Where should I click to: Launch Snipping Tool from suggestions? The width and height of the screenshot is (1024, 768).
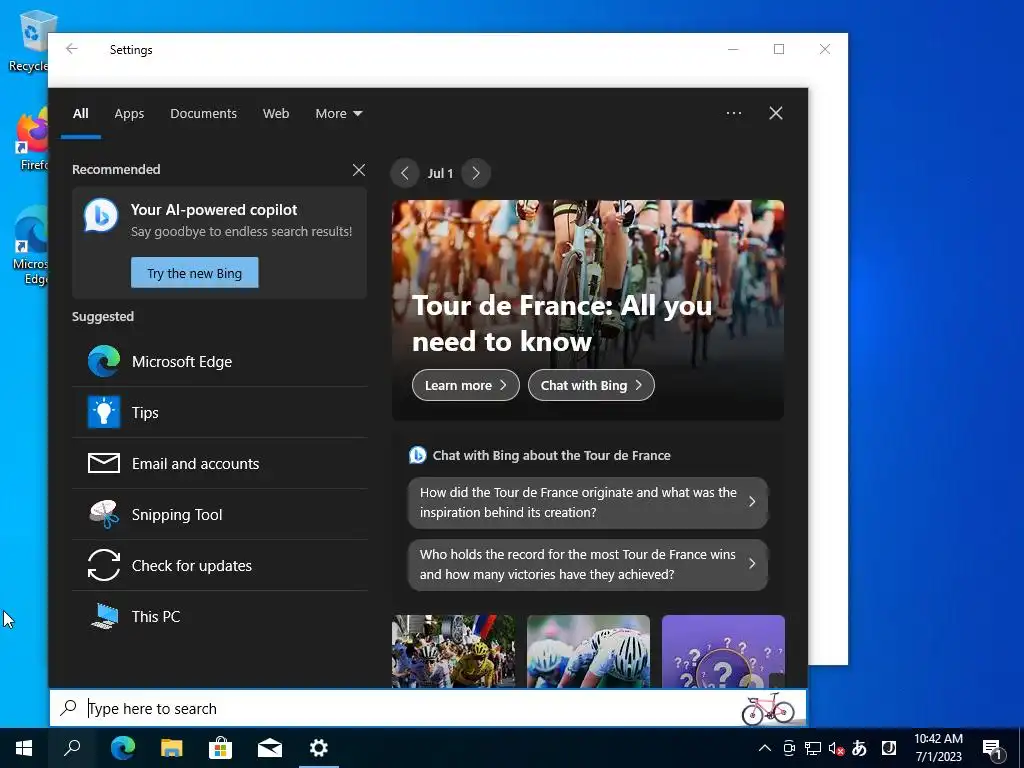219,514
